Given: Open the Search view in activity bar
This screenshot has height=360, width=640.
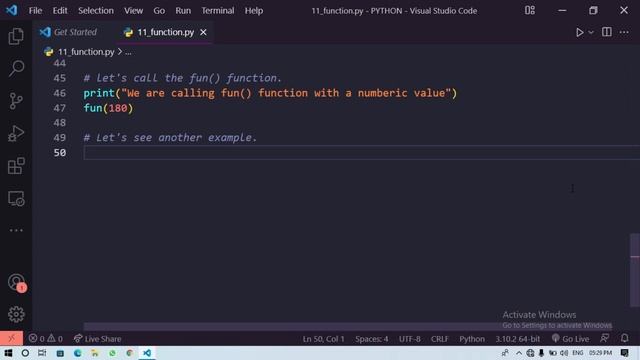Looking at the screenshot, I should (16, 68).
